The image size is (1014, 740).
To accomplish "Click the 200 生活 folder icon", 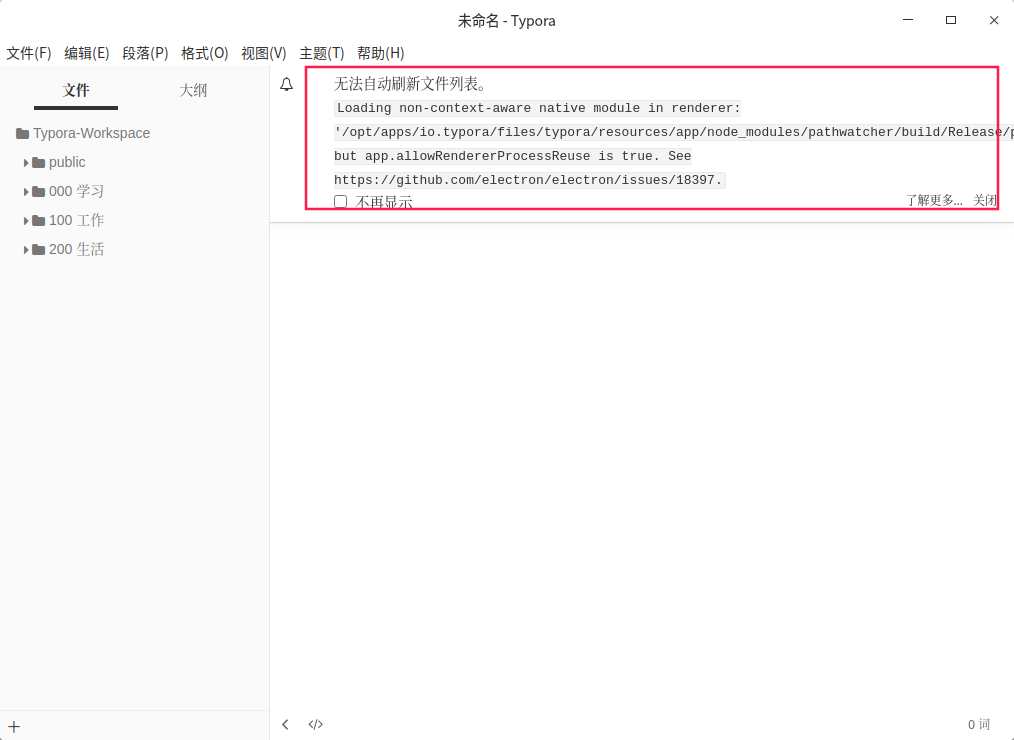I will click(39, 250).
